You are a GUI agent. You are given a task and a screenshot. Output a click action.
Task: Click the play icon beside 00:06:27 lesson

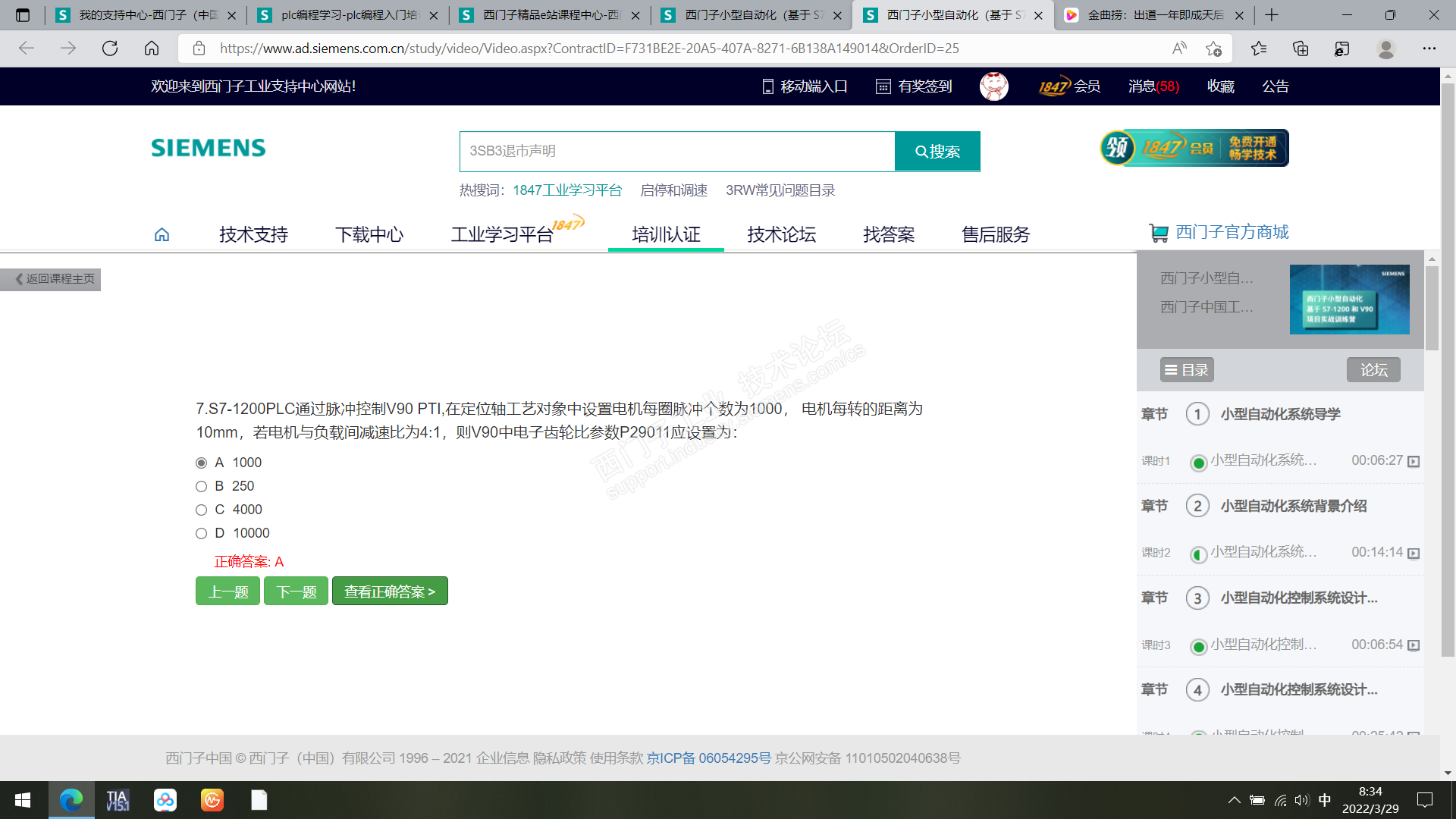coord(1414,461)
